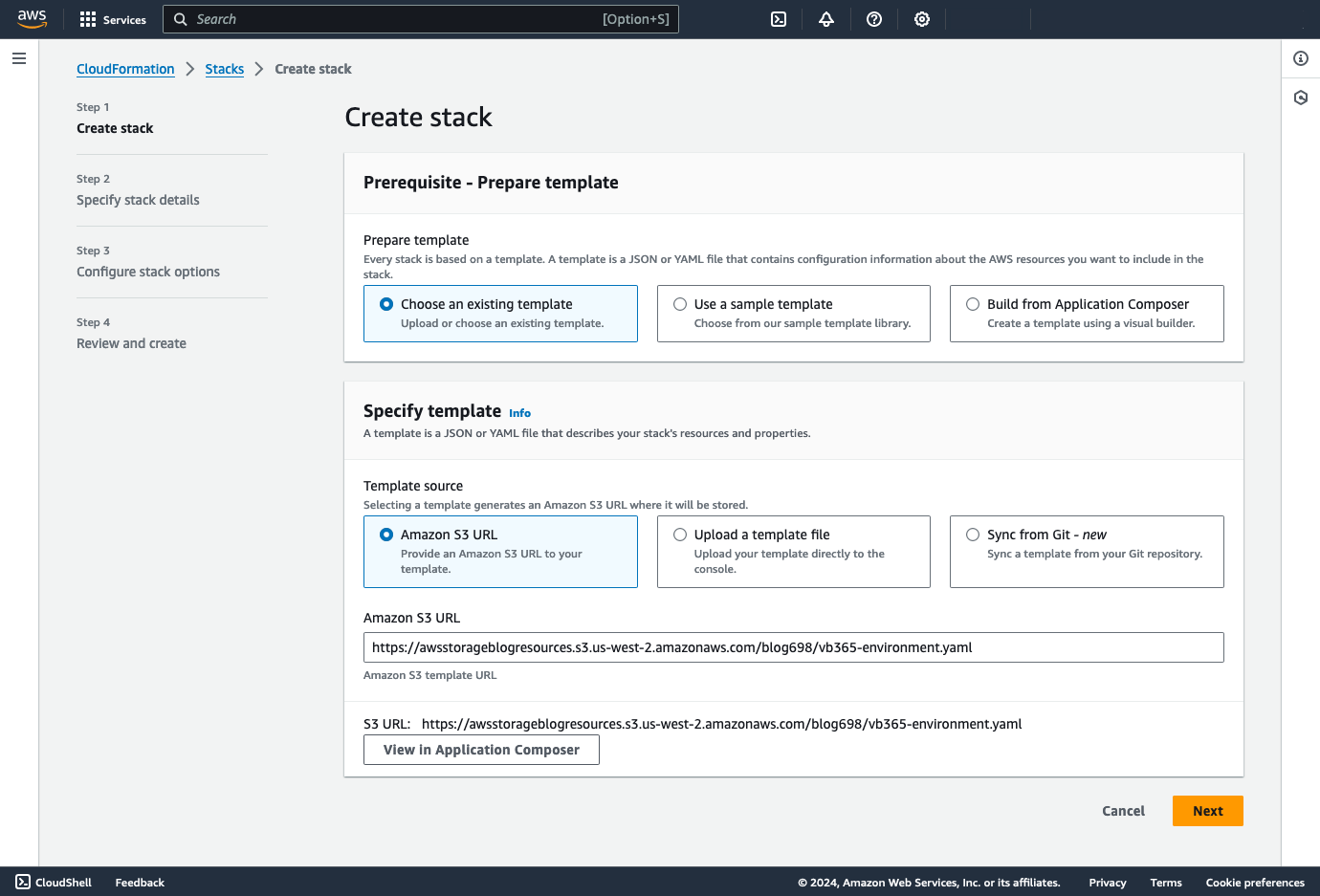Open the 'Info' link beside Specify template

pyautogui.click(x=519, y=412)
